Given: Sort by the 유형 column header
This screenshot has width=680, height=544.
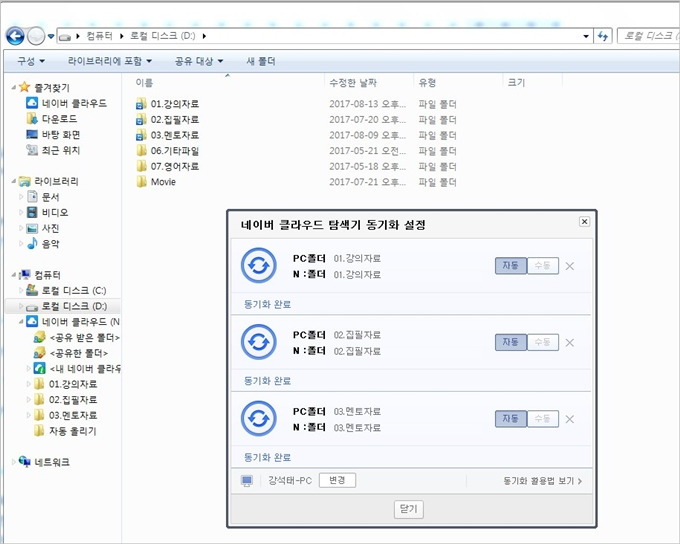Looking at the screenshot, I should coord(427,82).
